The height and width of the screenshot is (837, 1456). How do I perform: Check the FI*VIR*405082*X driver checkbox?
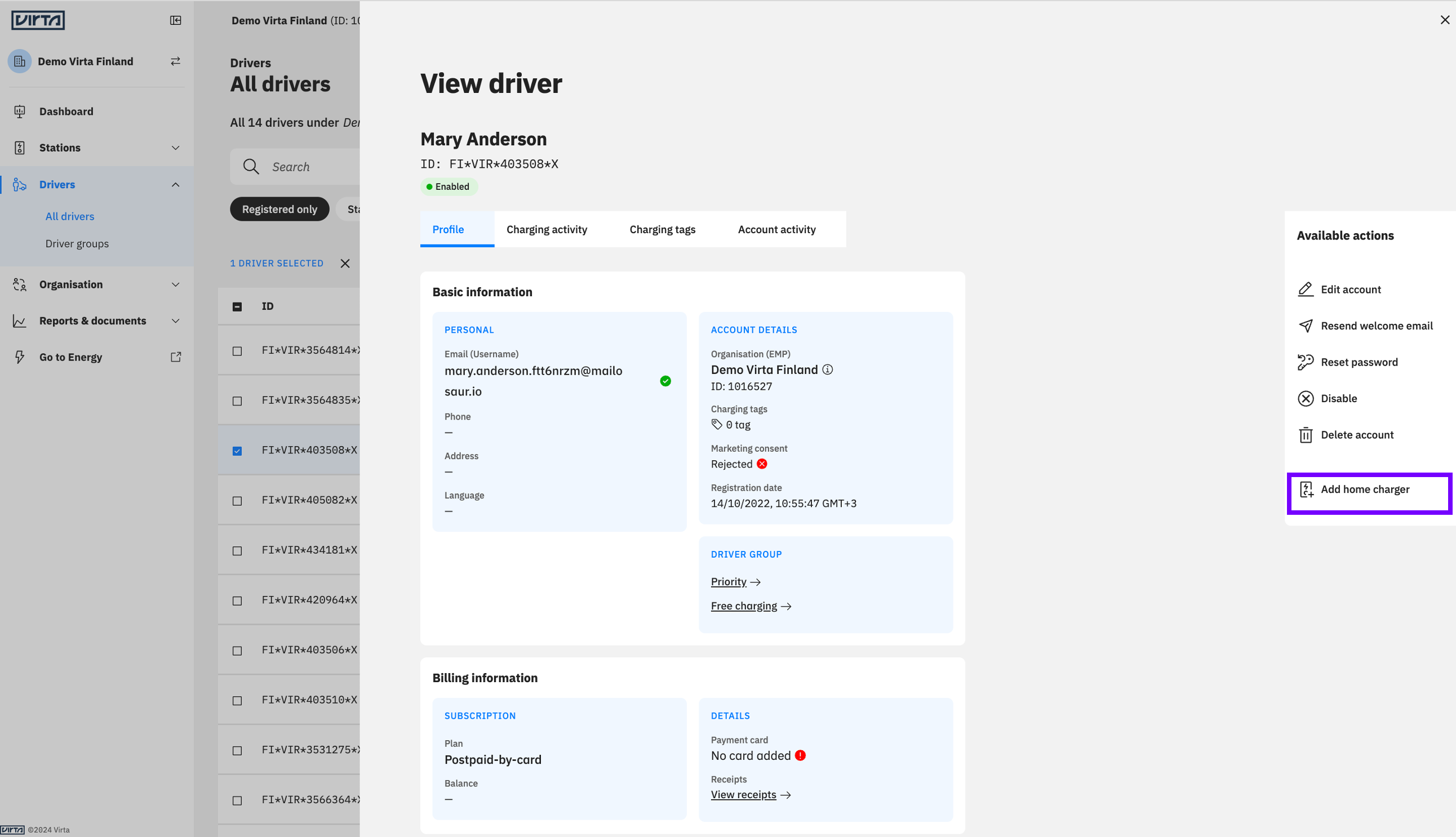tap(237, 501)
